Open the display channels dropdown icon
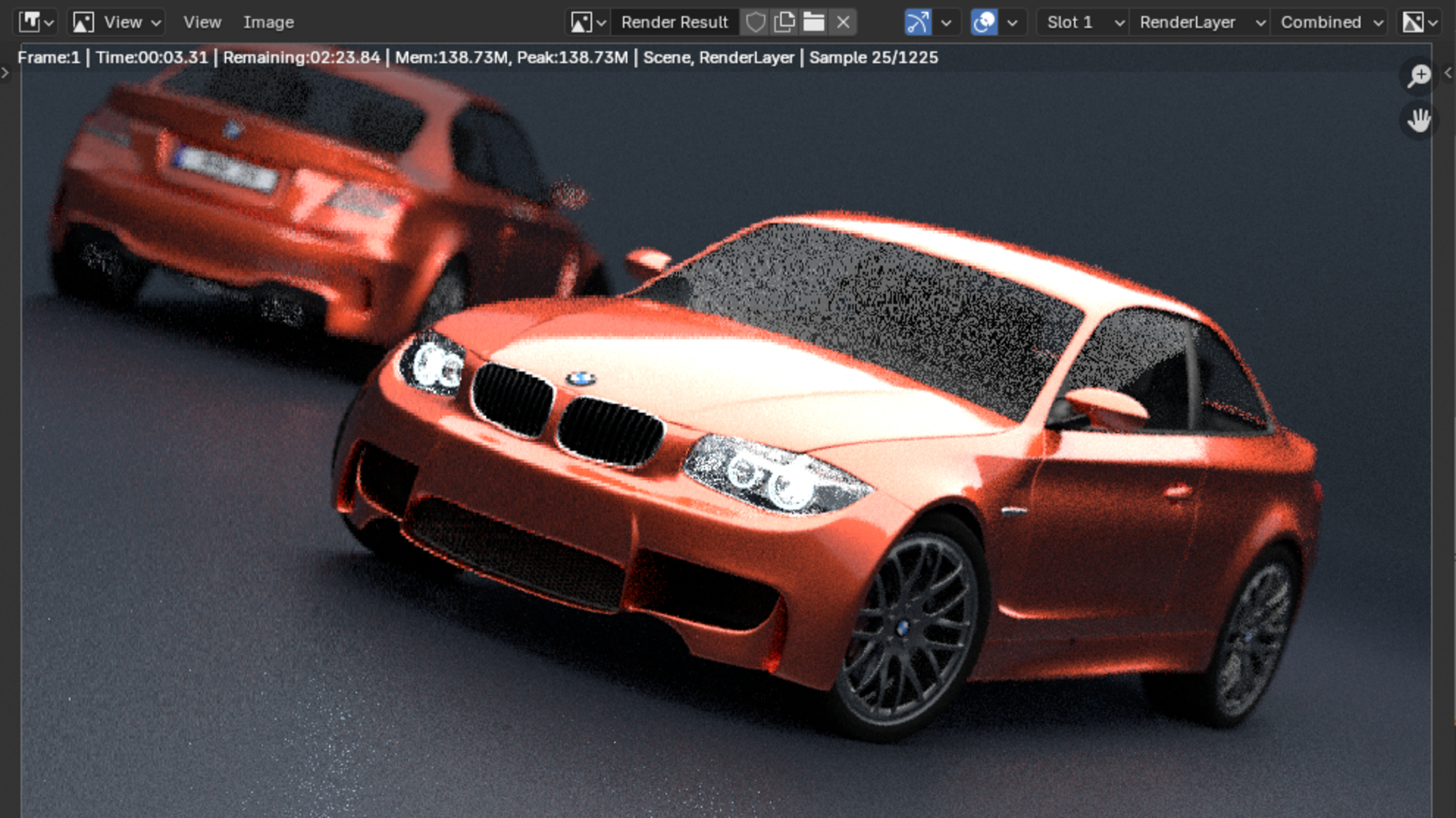1456x818 pixels. coord(1420,23)
